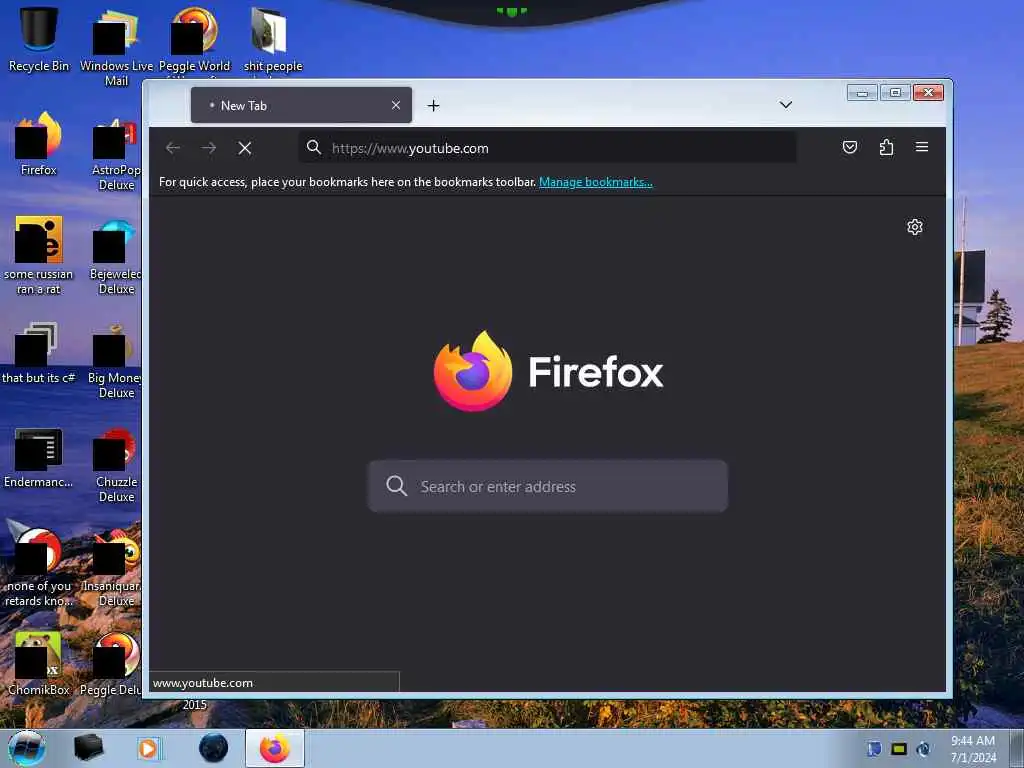Select the Bejeweled Deluxe desktop icon

pos(116,255)
